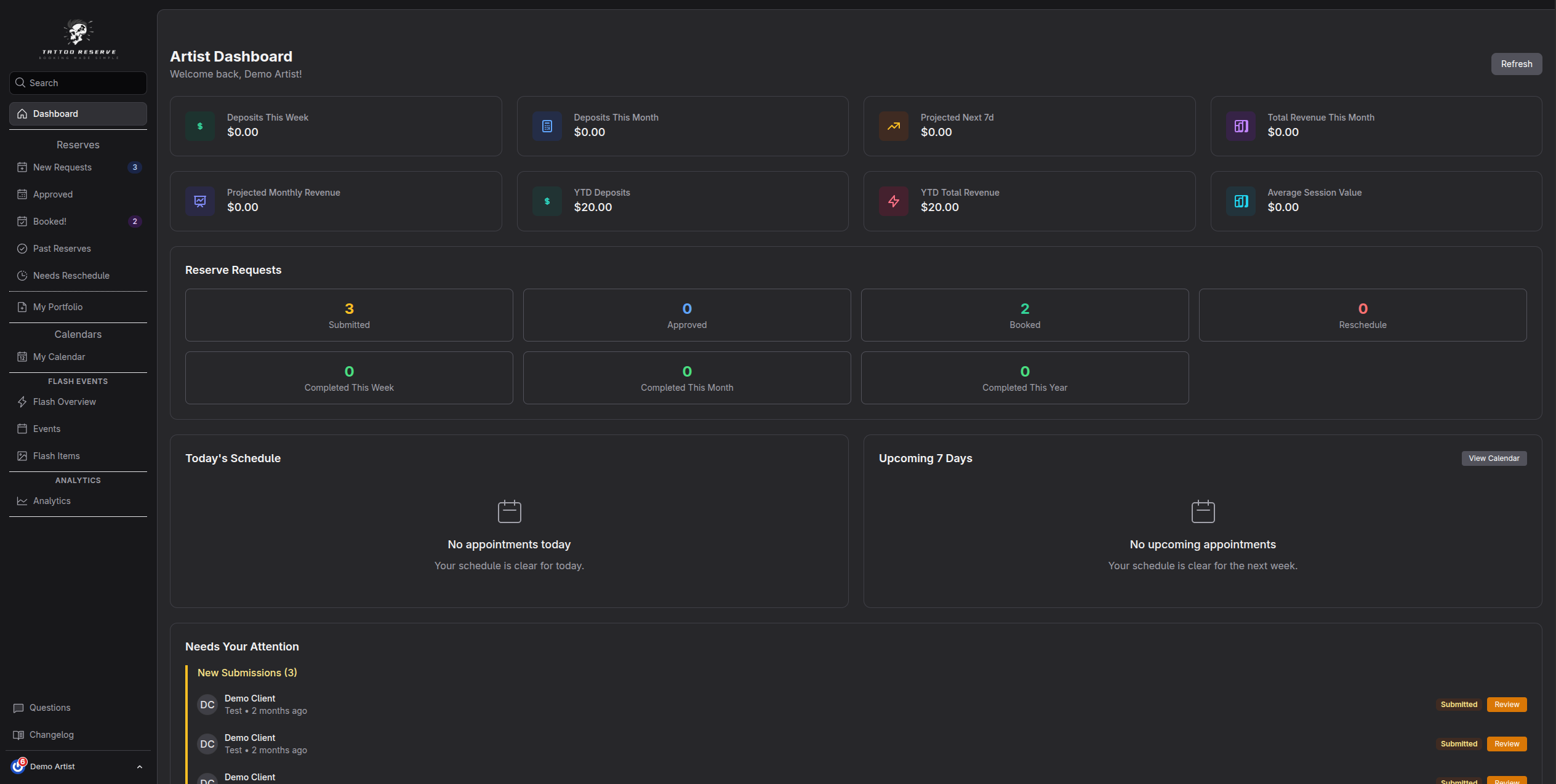Click the Demo Artist profile avatar
The image size is (1556, 784).
click(x=18, y=766)
